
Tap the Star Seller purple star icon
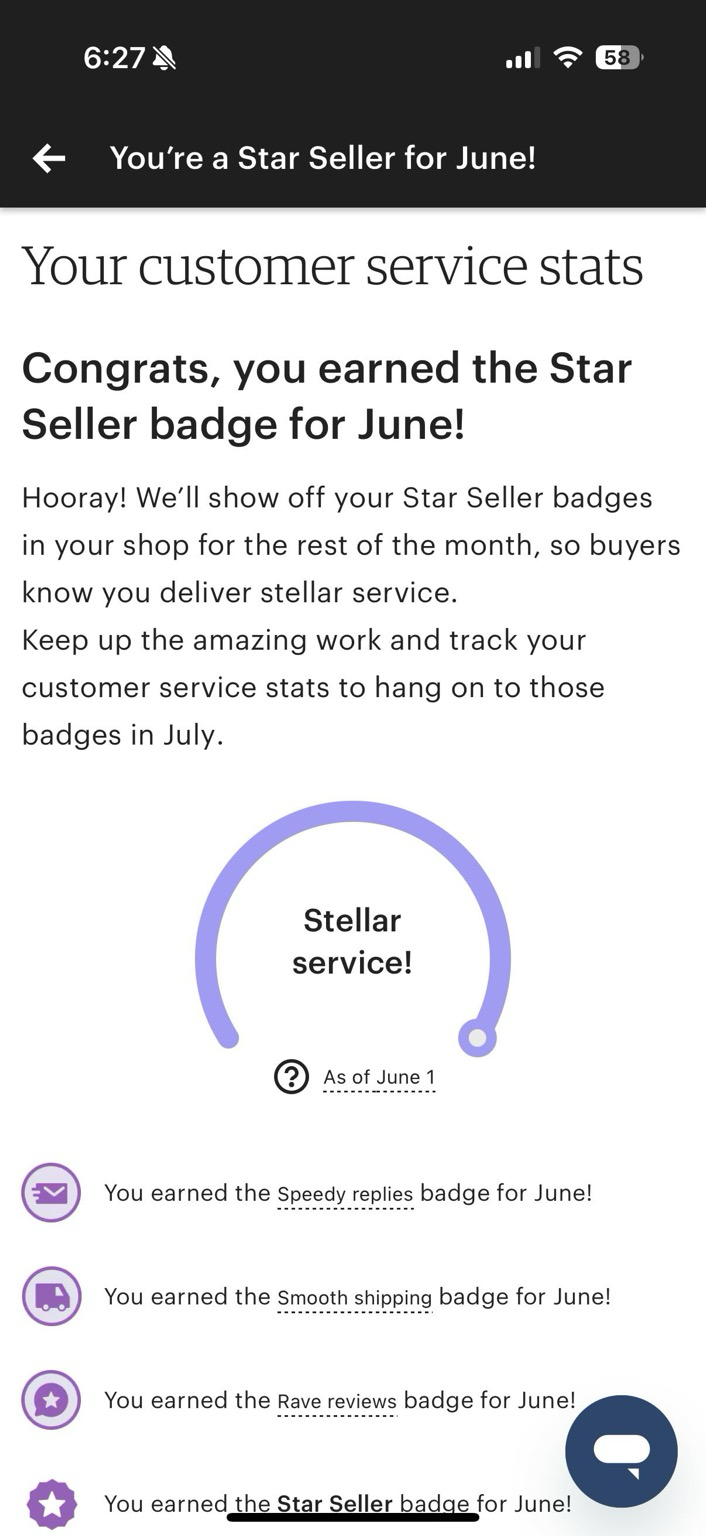(51, 1504)
